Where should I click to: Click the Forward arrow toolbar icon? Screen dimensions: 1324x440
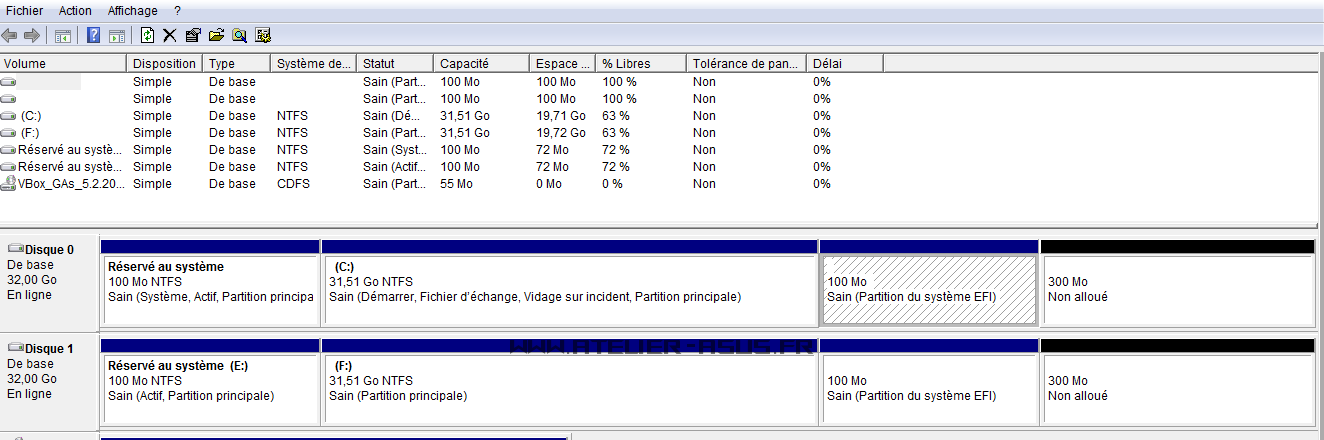(x=31, y=35)
